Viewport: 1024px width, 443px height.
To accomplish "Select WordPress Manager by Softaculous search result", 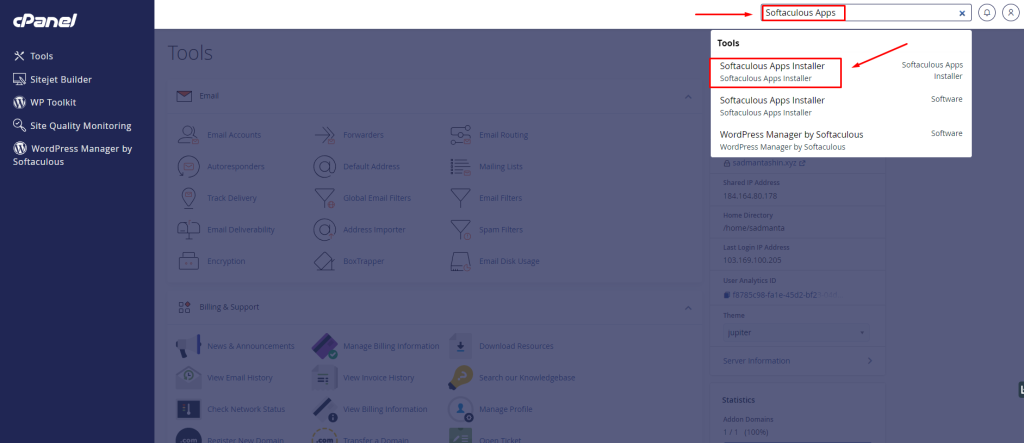I will click(x=841, y=140).
